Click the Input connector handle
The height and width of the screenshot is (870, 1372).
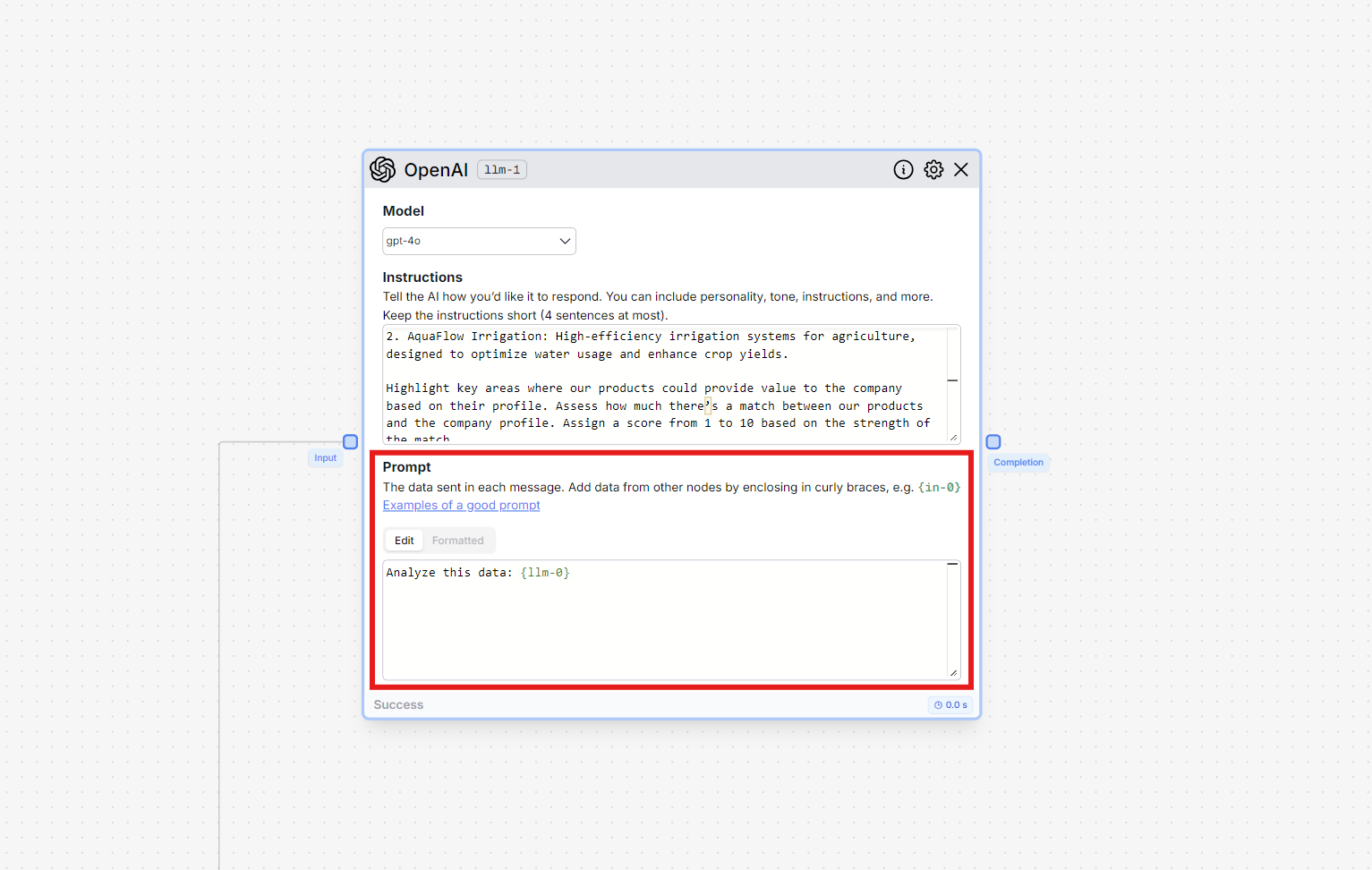pos(351,442)
